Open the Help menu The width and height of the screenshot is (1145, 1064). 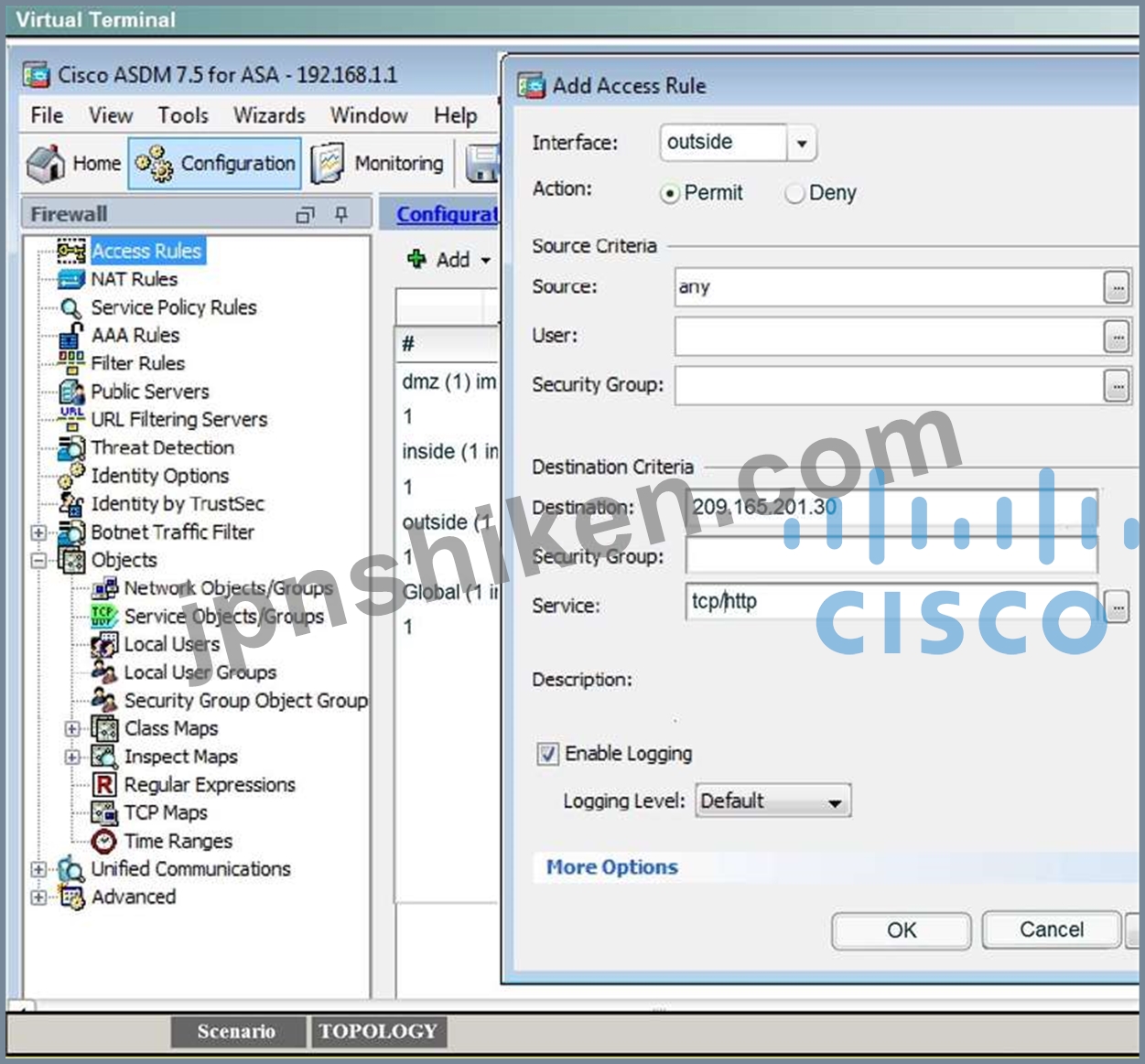click(x=456, y=115)
